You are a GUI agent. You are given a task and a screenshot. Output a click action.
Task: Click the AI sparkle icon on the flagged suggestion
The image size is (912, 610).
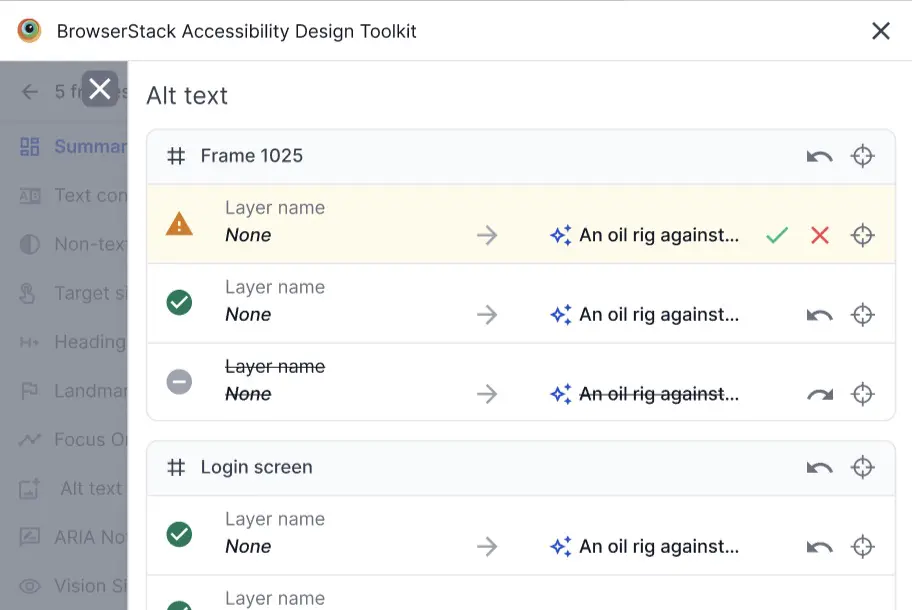[560, 235]
